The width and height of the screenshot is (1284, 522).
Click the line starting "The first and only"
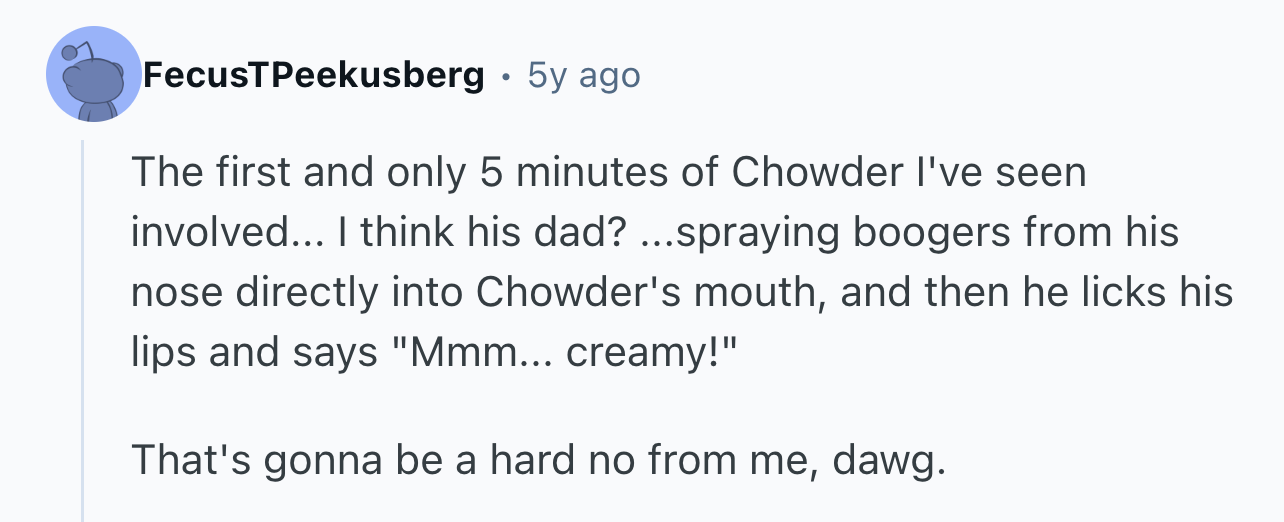pyautogui.click(x=608, y=174)
